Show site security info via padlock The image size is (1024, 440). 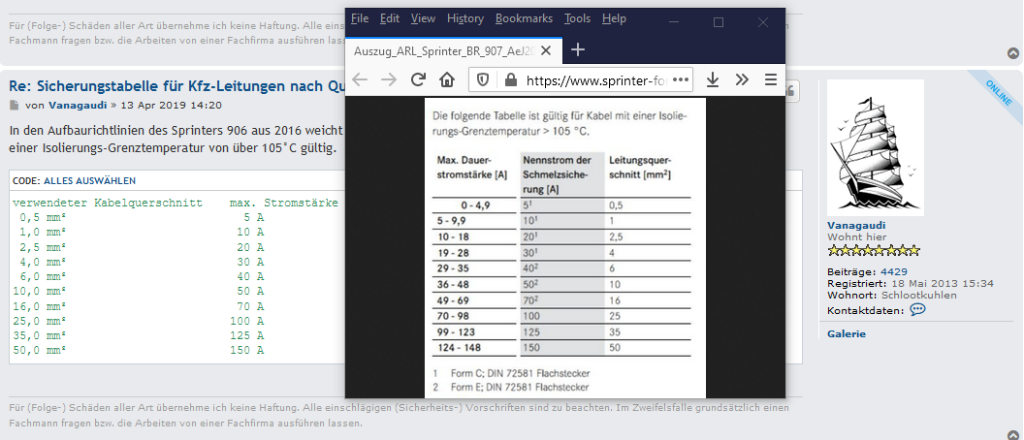(x=510, y=79)
